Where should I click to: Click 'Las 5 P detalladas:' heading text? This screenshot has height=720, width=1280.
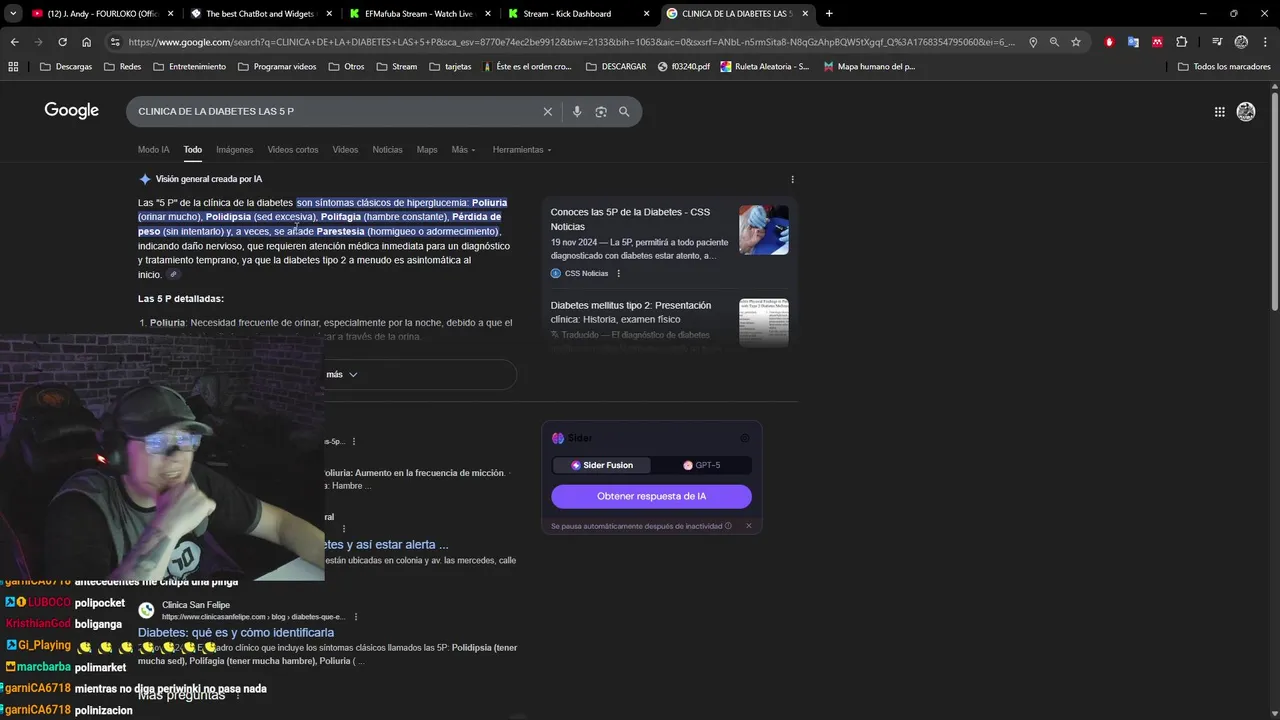pos(181,299)
